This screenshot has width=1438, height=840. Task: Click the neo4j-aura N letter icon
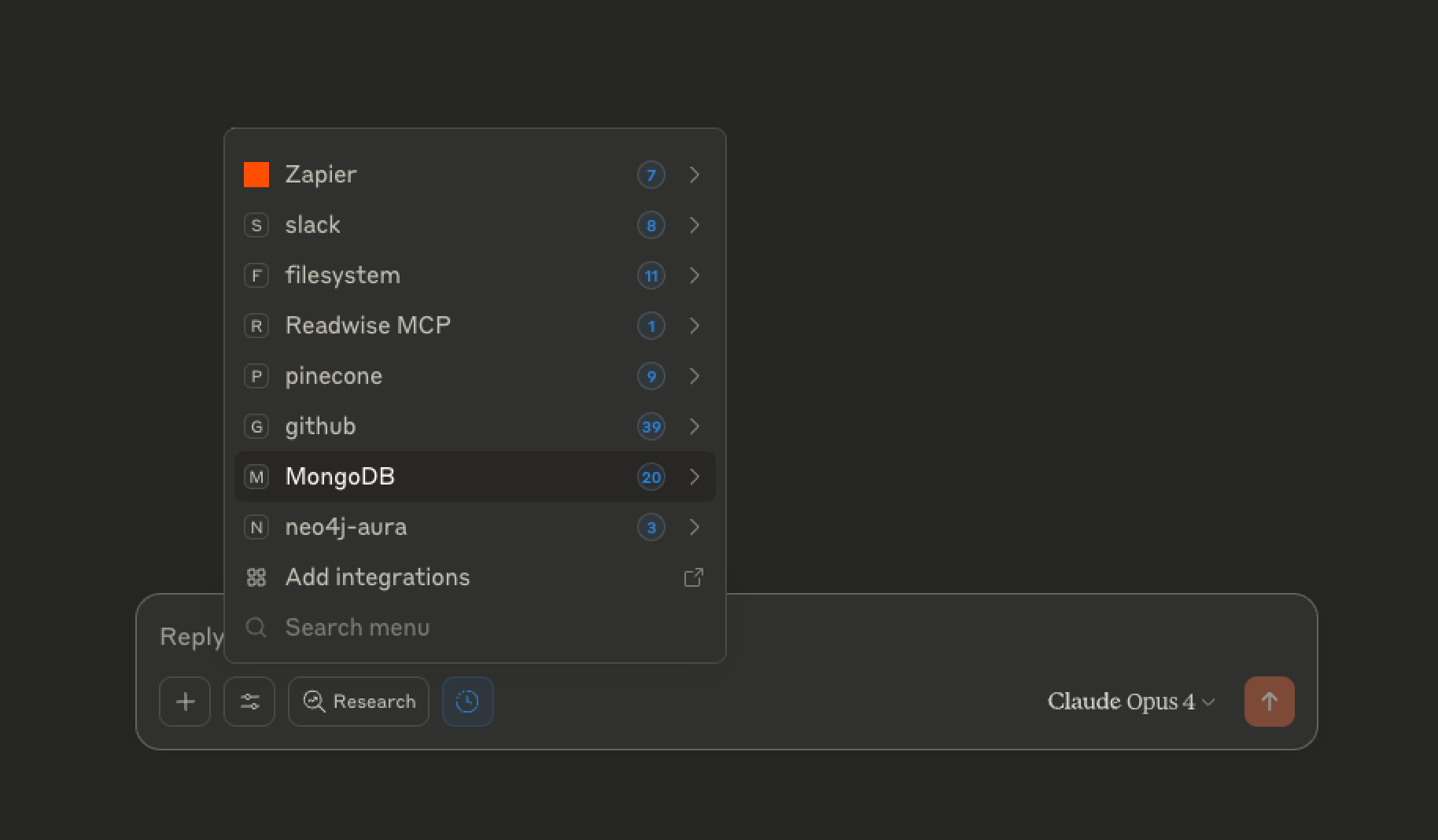256,527
